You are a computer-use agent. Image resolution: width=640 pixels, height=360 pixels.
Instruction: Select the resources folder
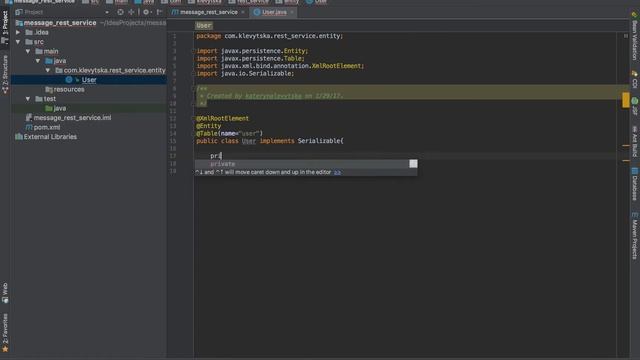[x=69, y=89]
